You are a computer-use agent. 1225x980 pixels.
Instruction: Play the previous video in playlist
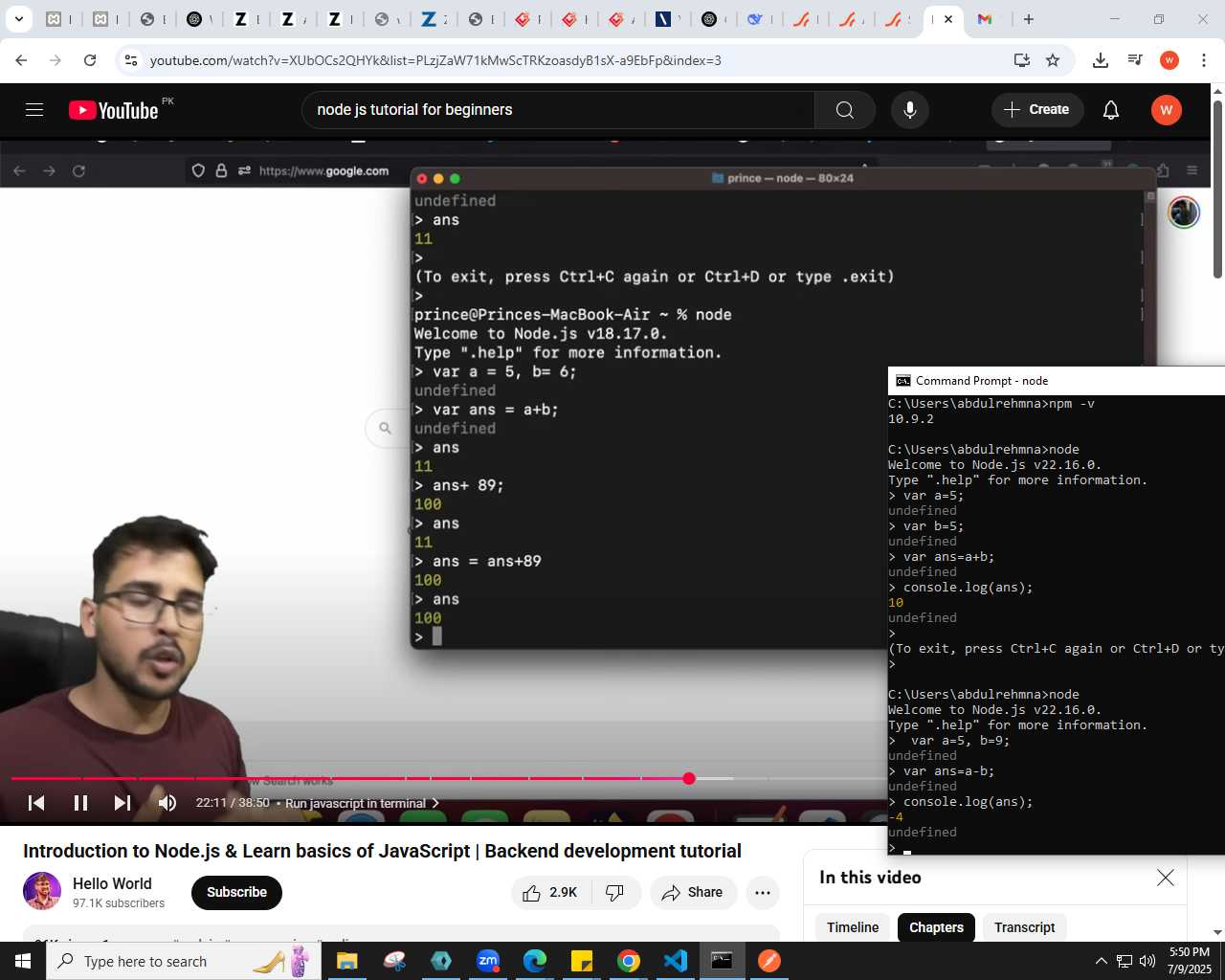point(36,803)
